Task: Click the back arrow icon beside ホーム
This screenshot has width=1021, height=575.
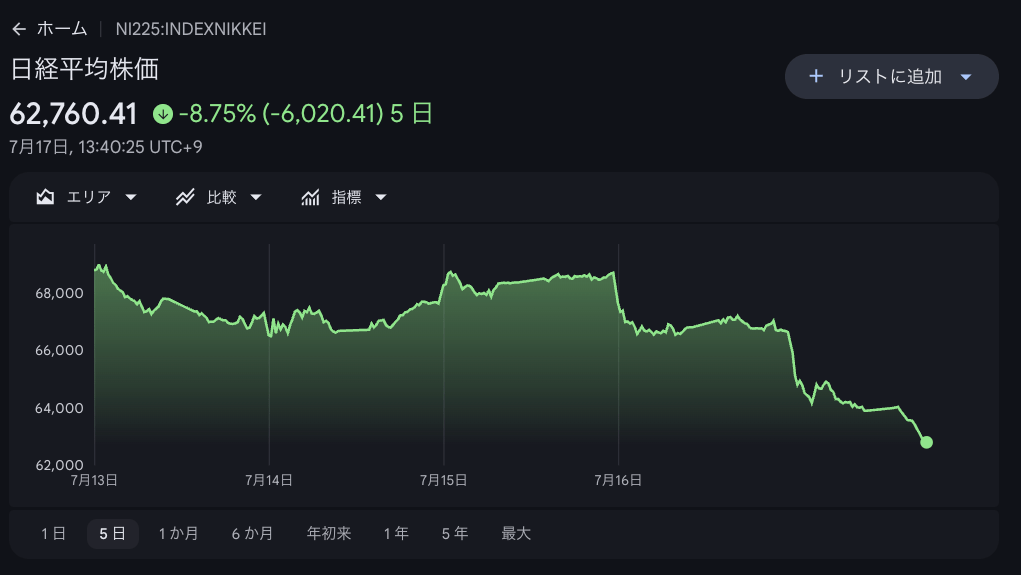Action: (19, 29)
